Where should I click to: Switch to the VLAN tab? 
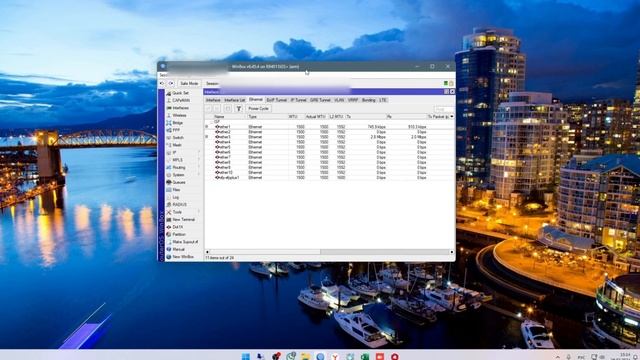(x=339, y=100)
